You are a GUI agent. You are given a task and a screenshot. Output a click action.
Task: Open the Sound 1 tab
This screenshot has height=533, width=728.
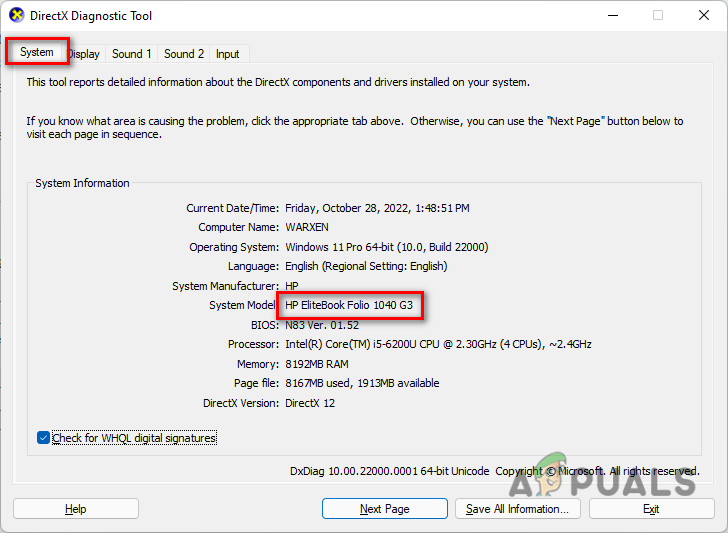pos(132,54)
